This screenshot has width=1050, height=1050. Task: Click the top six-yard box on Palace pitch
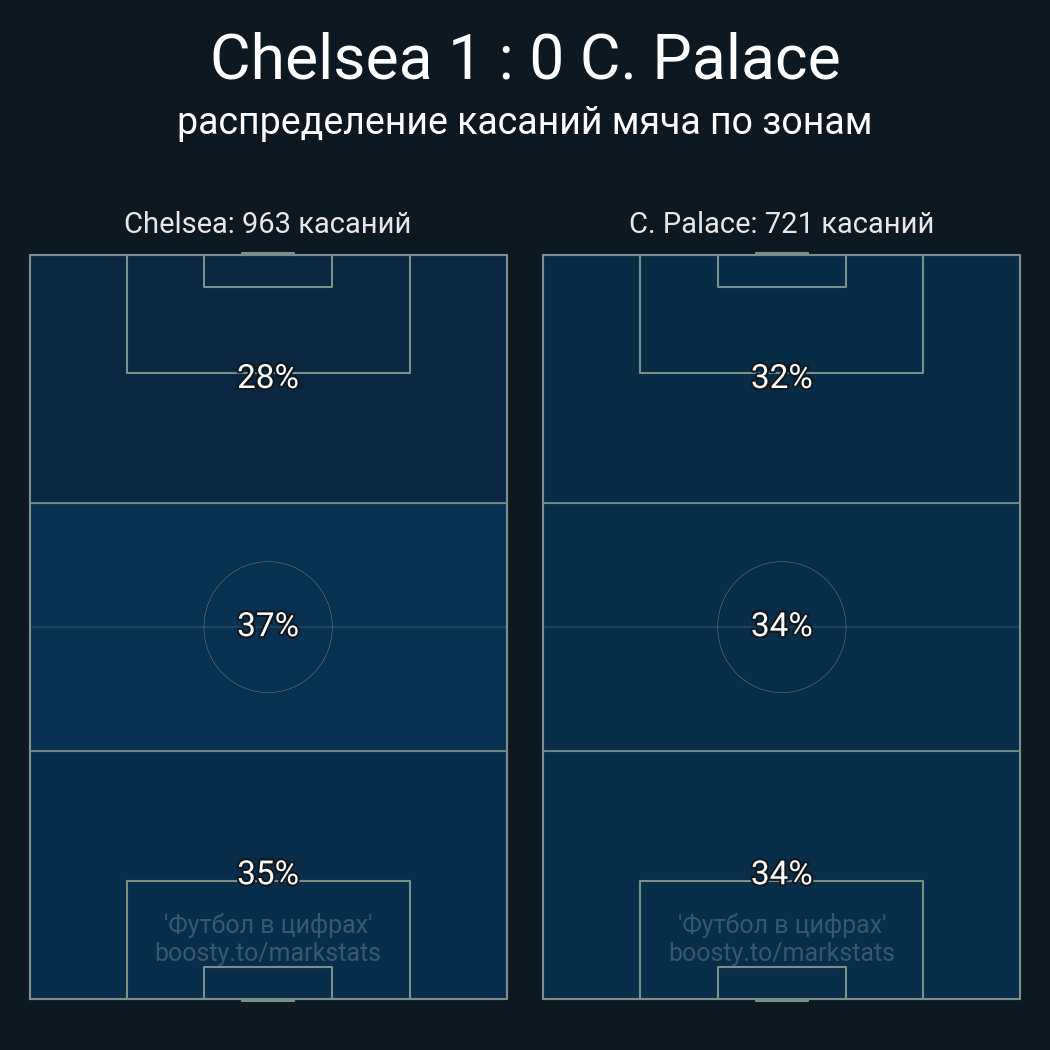tap(781, 271)
